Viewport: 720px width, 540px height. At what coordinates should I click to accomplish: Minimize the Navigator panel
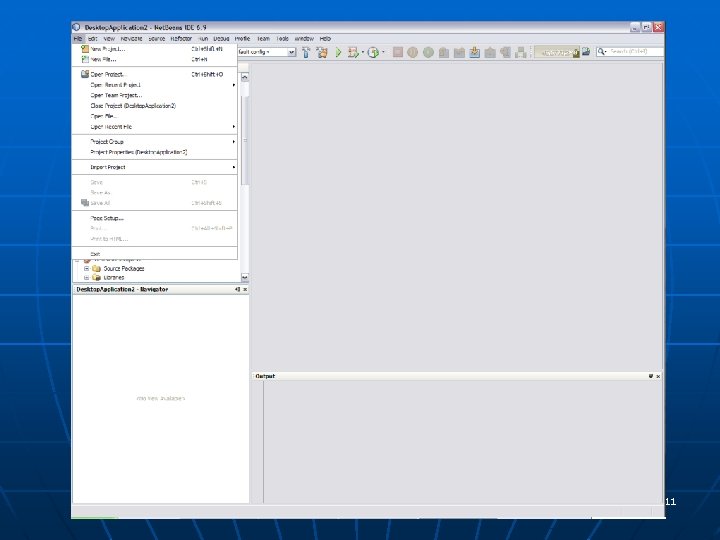(237, 289)
